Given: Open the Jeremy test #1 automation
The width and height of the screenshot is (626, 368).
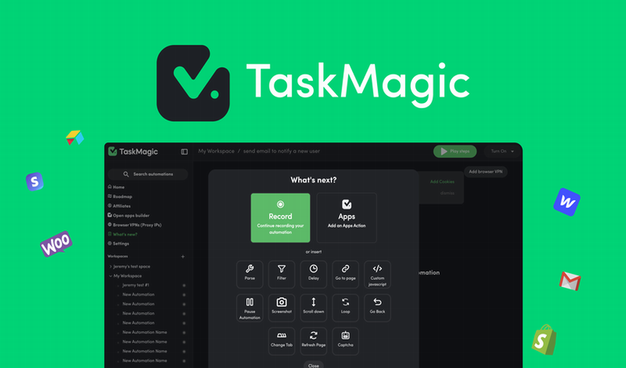Looking at the screenshot, I should point(136,285).
